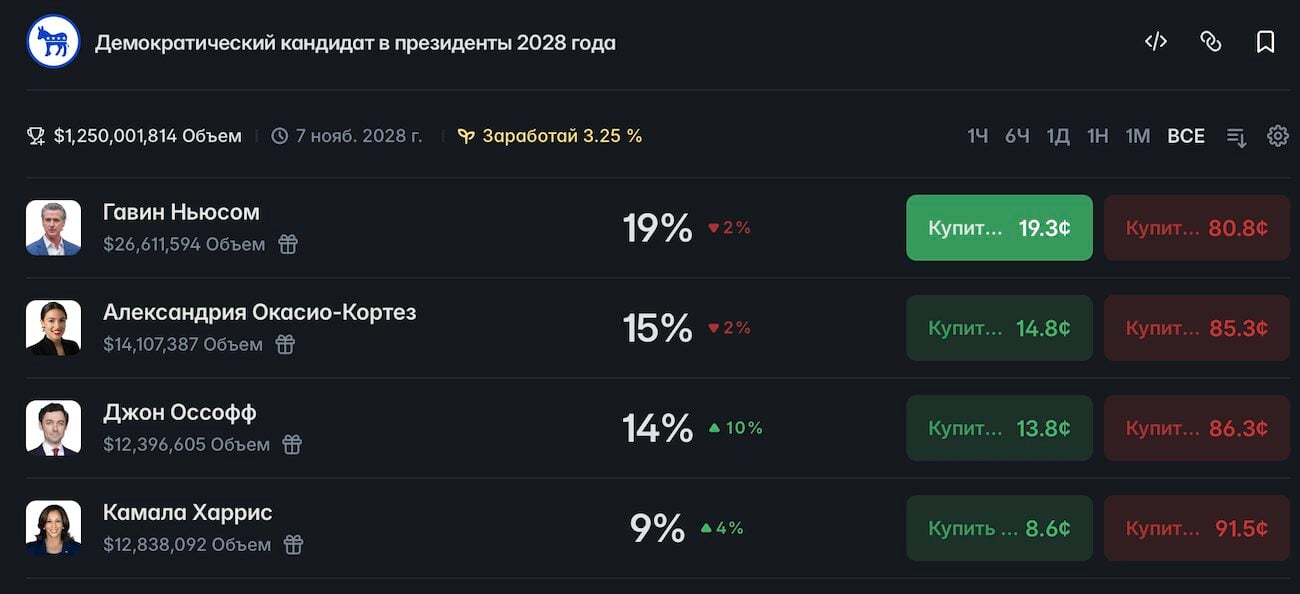1300x594 pixels.
Task: Click the embed code icon
Action: 1156,42
